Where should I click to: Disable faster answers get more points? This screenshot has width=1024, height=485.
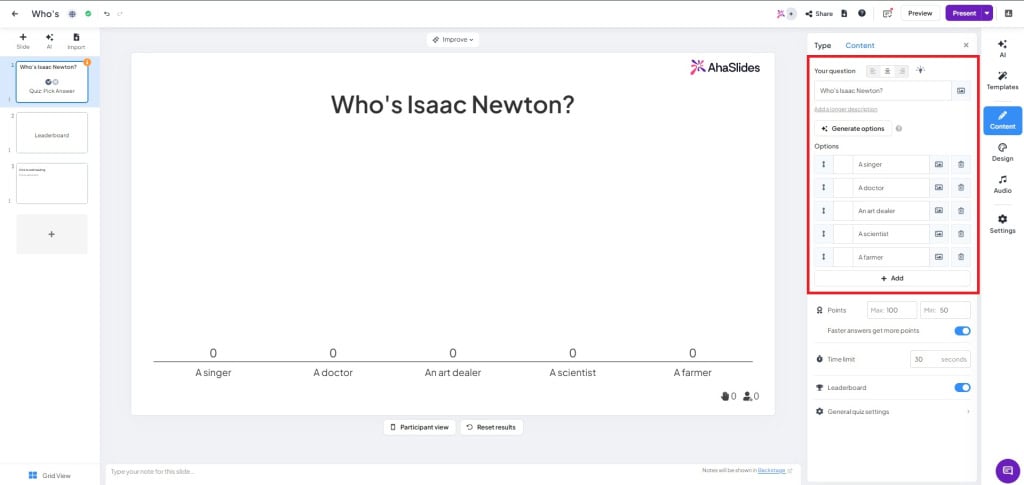click(962, 330)
